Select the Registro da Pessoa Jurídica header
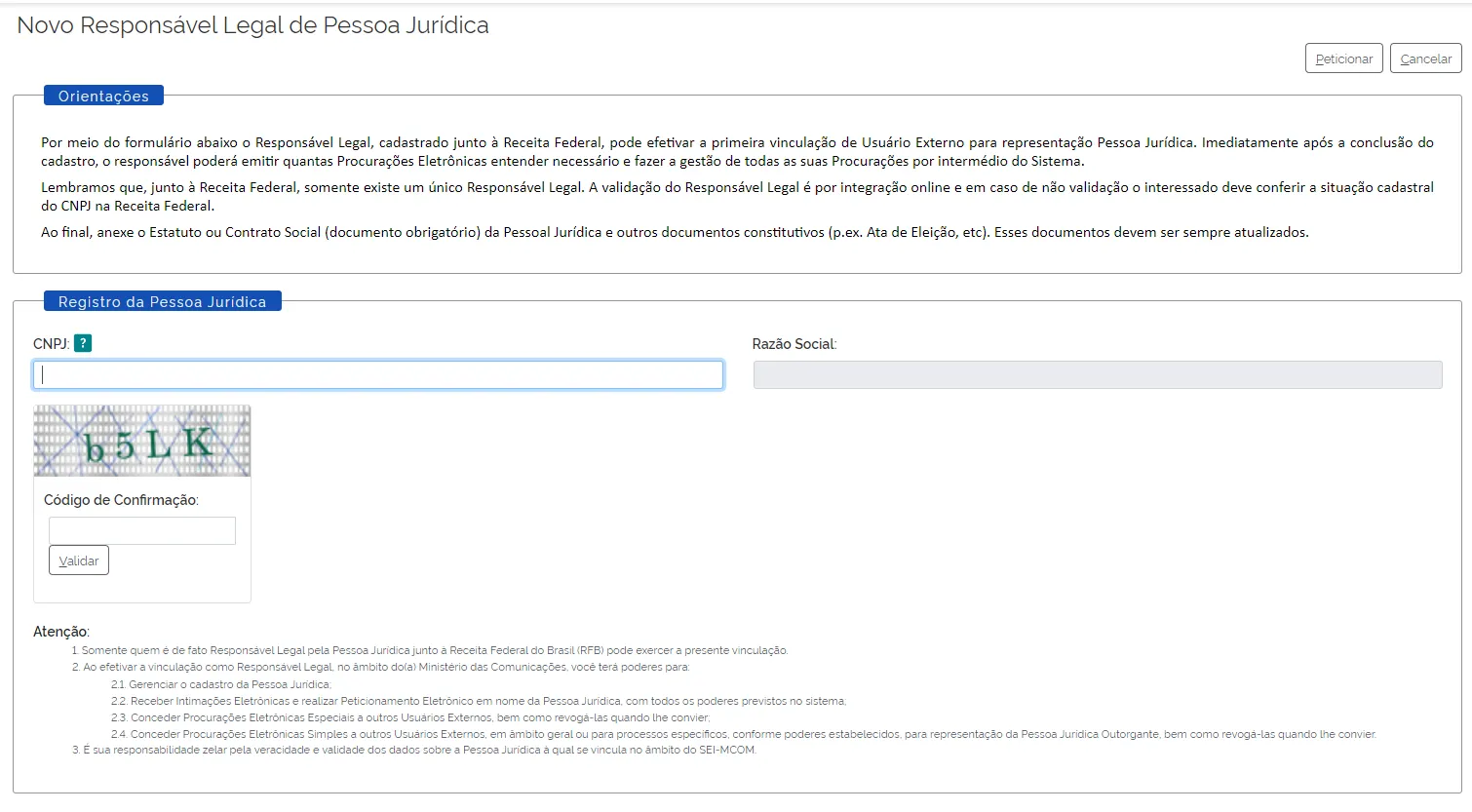The image size is (1472, 812). pyautogui.click(x=162, y=301)
